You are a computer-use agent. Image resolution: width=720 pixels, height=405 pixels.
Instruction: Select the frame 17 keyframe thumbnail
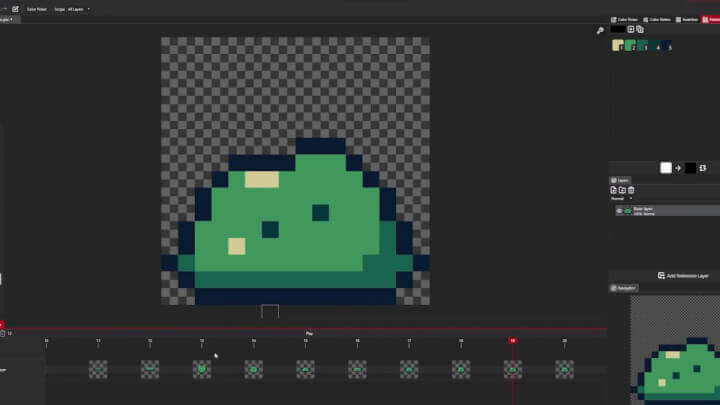coord(409,370)
